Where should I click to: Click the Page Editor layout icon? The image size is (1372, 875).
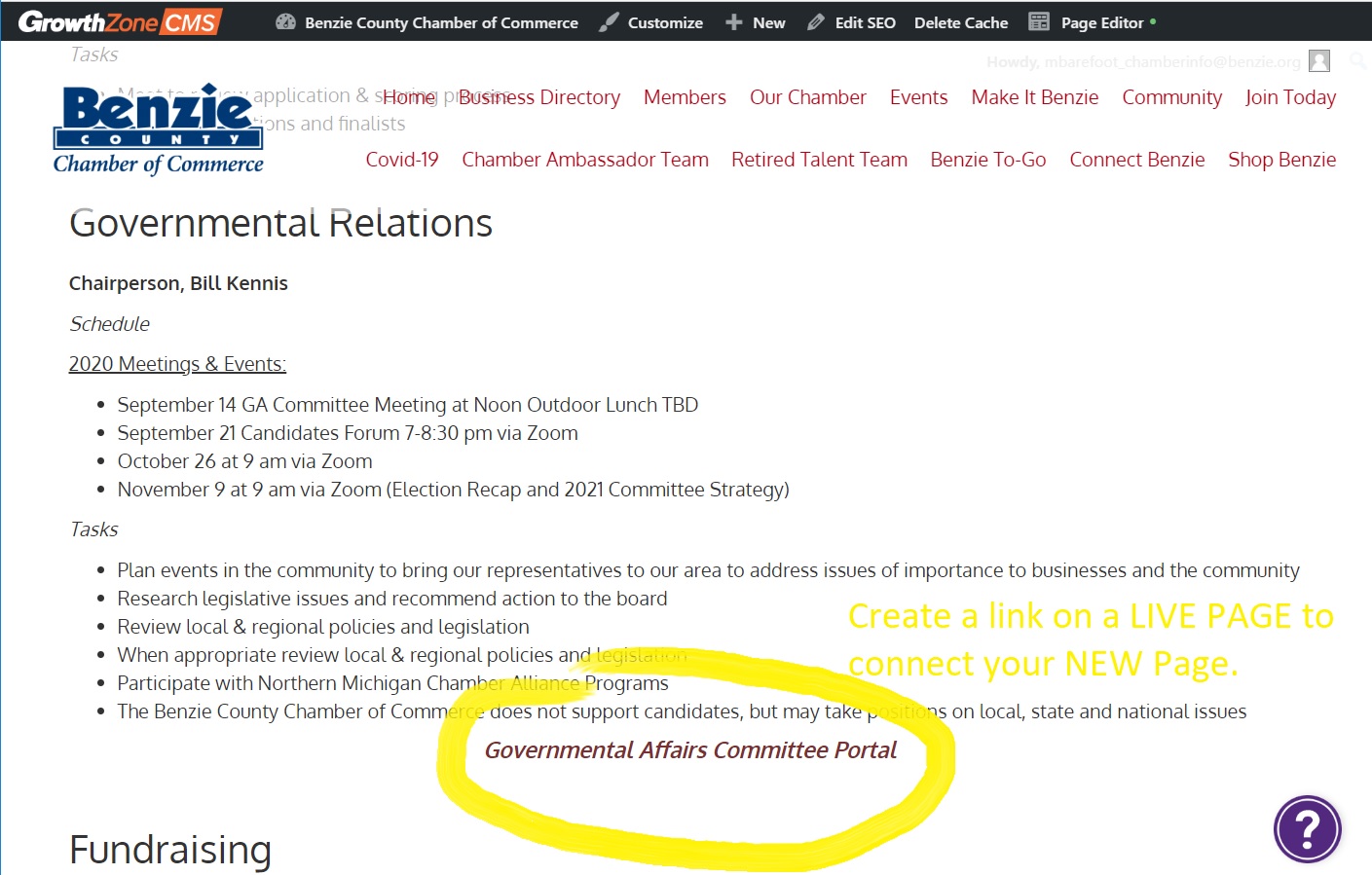[1039, 21]
